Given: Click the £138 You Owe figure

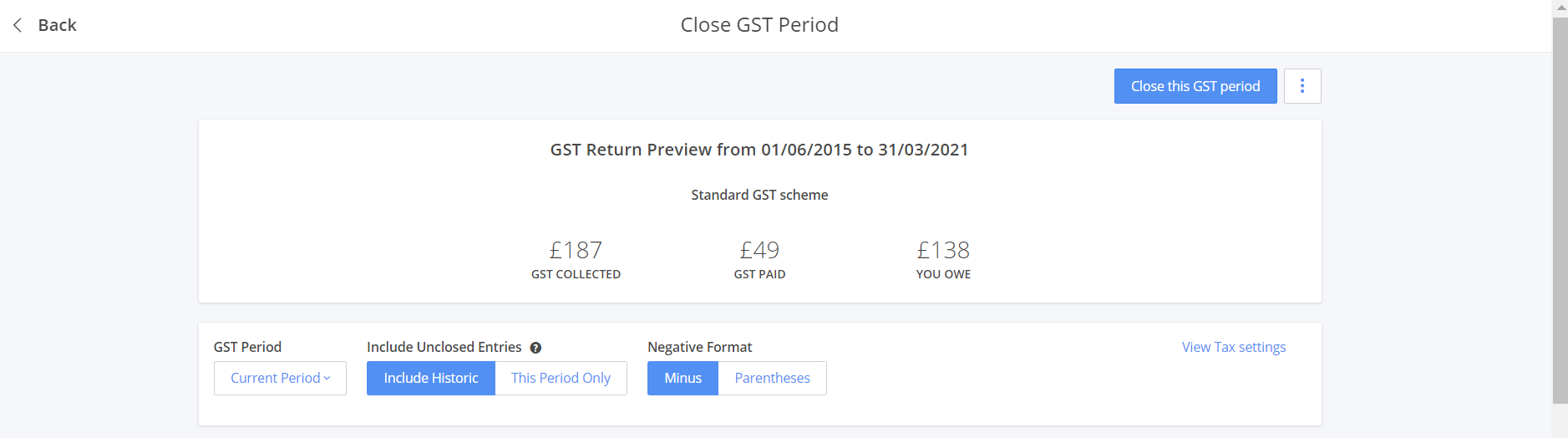Looking at the screenshot, I should tap(943, 250).
